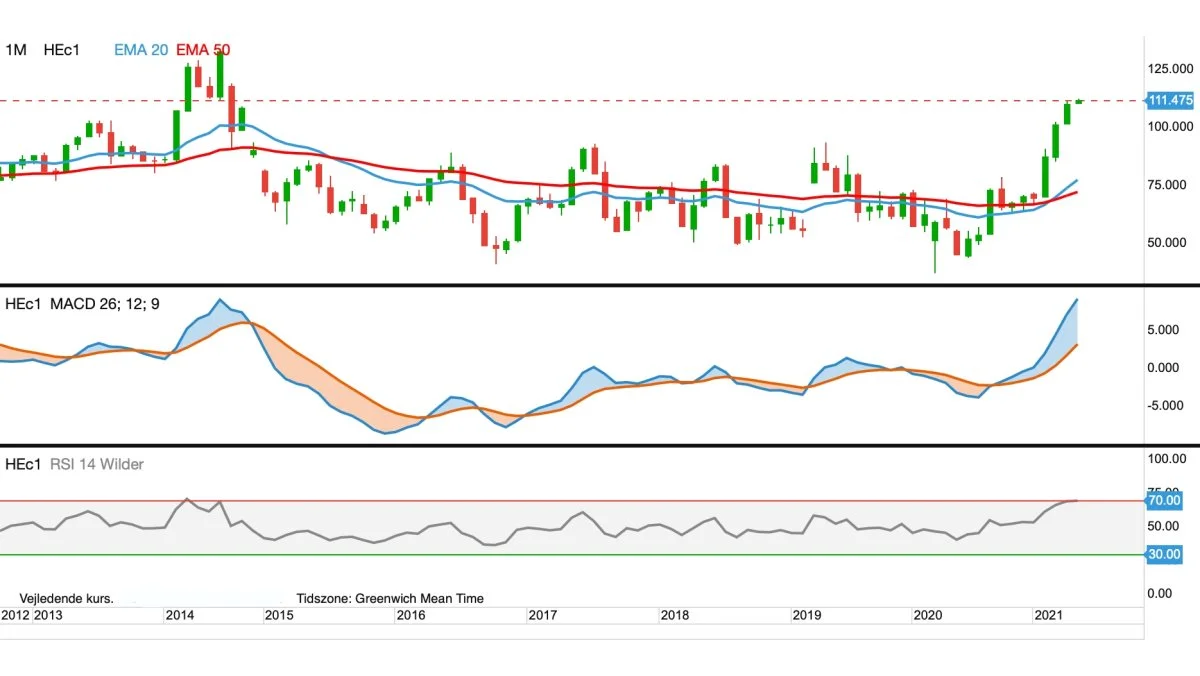Click the HEc1 symbol in the MACD panel
Viewport: 1200px width, 676px height.
pos(23,302)
